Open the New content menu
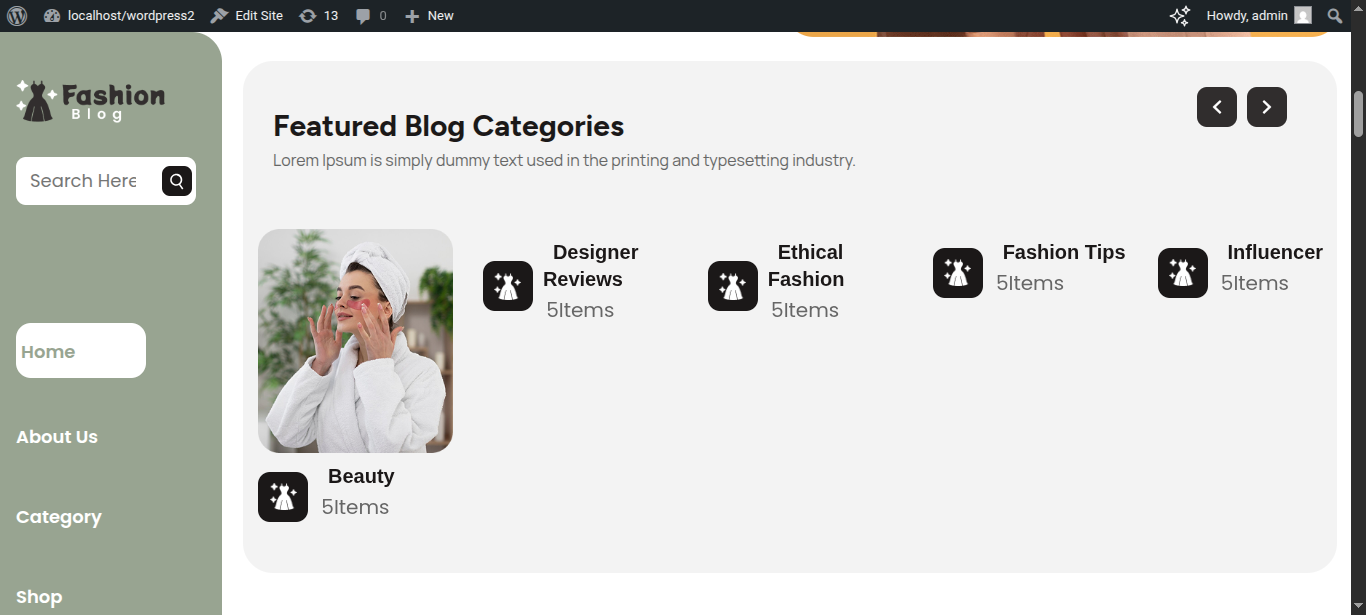1366x615 pixels. tap(429, 16)
